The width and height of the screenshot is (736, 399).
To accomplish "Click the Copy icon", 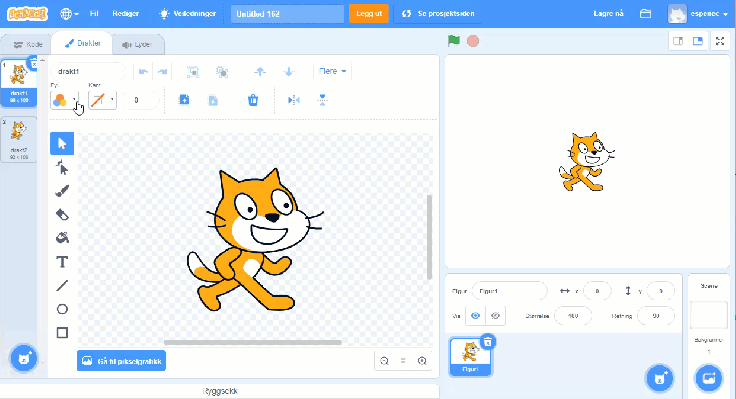I will coord(184,100).
